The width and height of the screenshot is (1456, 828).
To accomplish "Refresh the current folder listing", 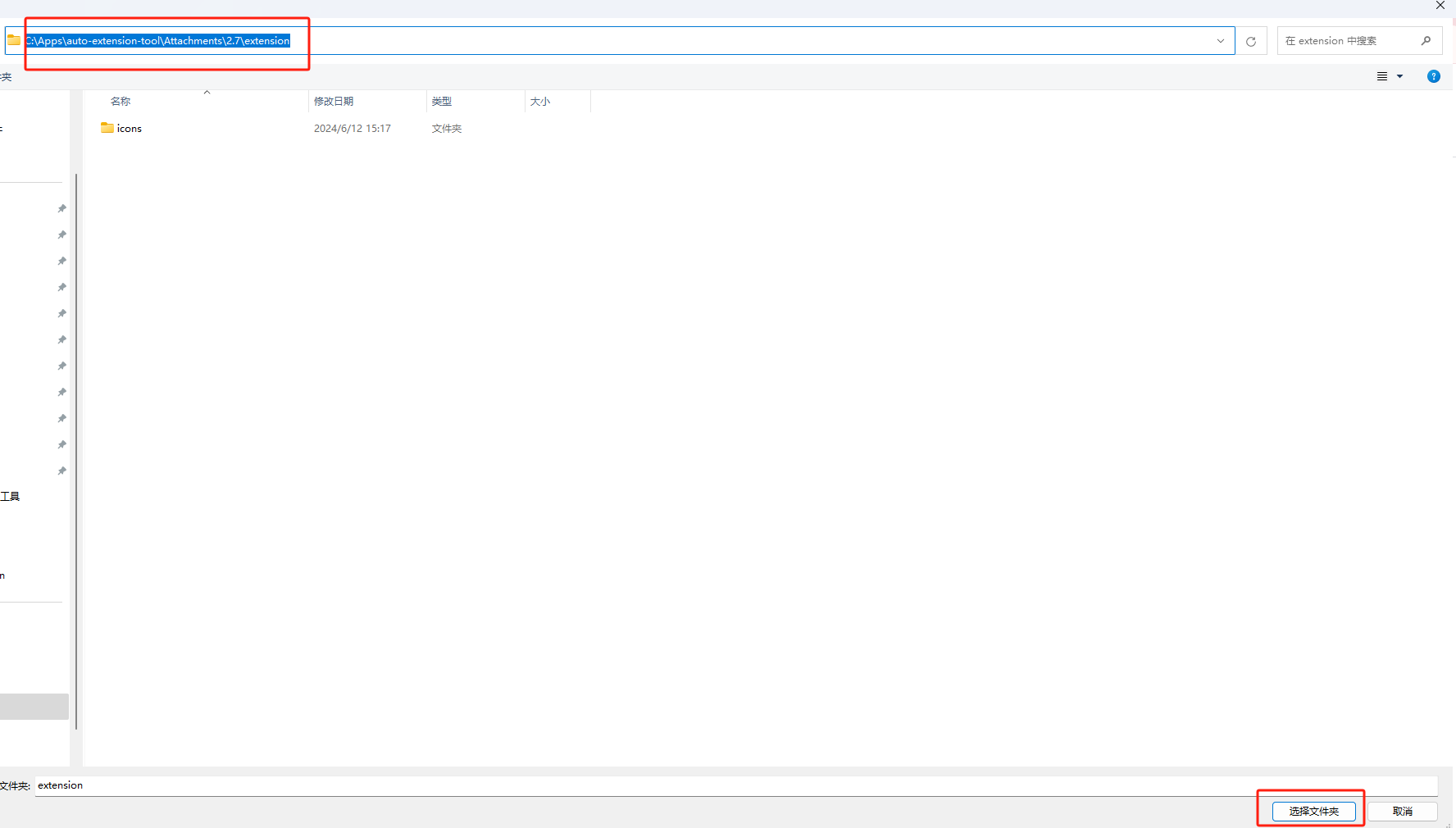I will coord(1250,41).
